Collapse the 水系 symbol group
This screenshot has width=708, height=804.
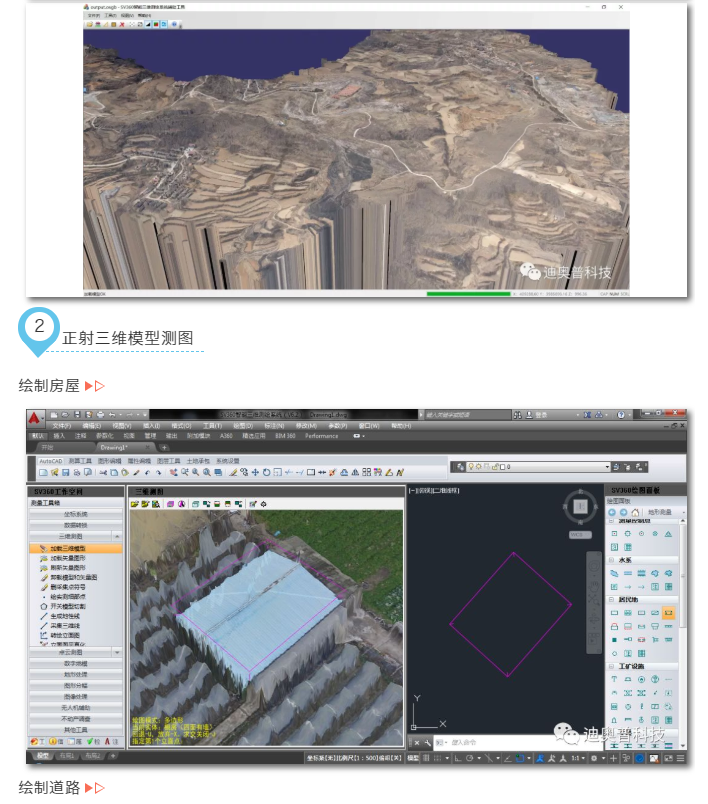pyautogui.click(x=611, y=560)
